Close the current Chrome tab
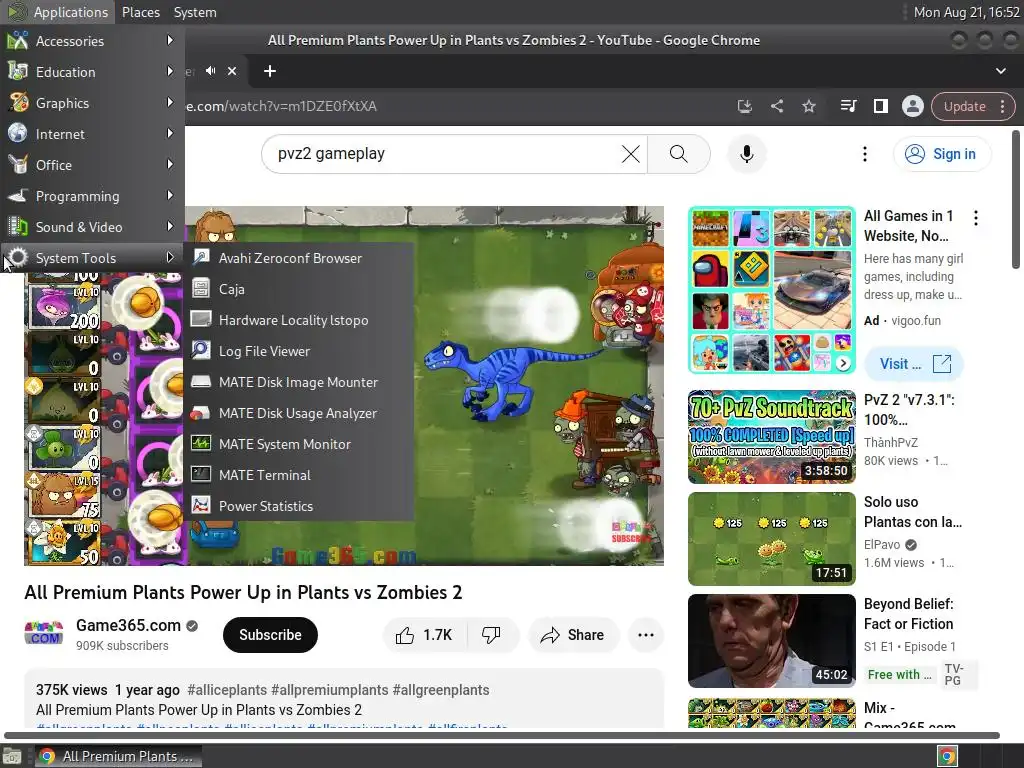Screen dimensions: 1024x768 tap(232, 71)
